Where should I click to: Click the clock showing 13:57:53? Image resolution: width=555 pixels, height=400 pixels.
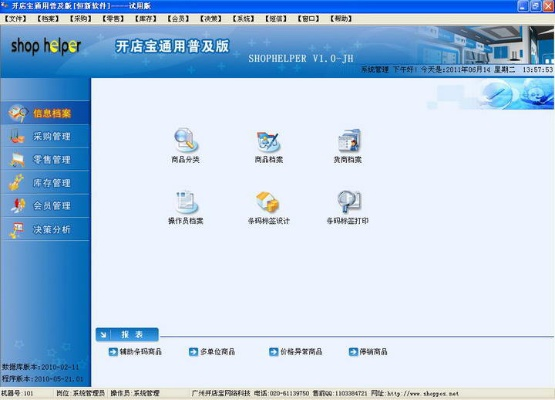538,70
